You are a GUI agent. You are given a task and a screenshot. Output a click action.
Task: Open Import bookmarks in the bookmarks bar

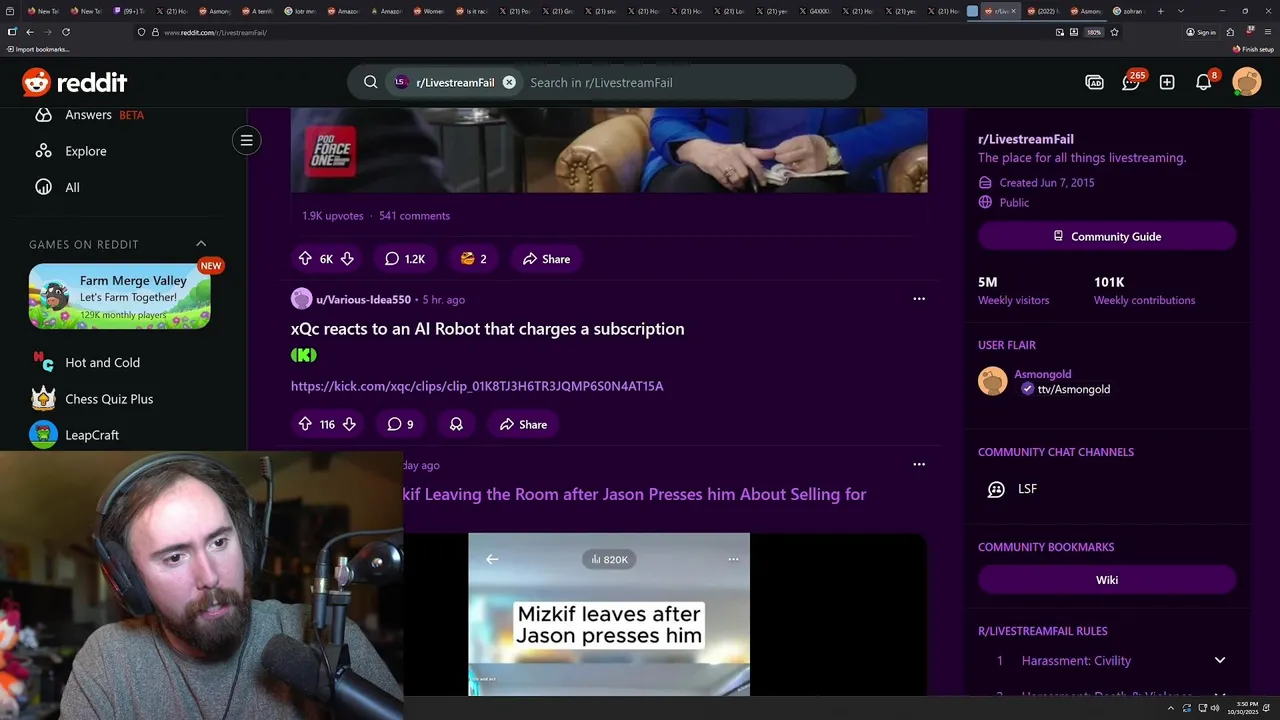(38, 49)
